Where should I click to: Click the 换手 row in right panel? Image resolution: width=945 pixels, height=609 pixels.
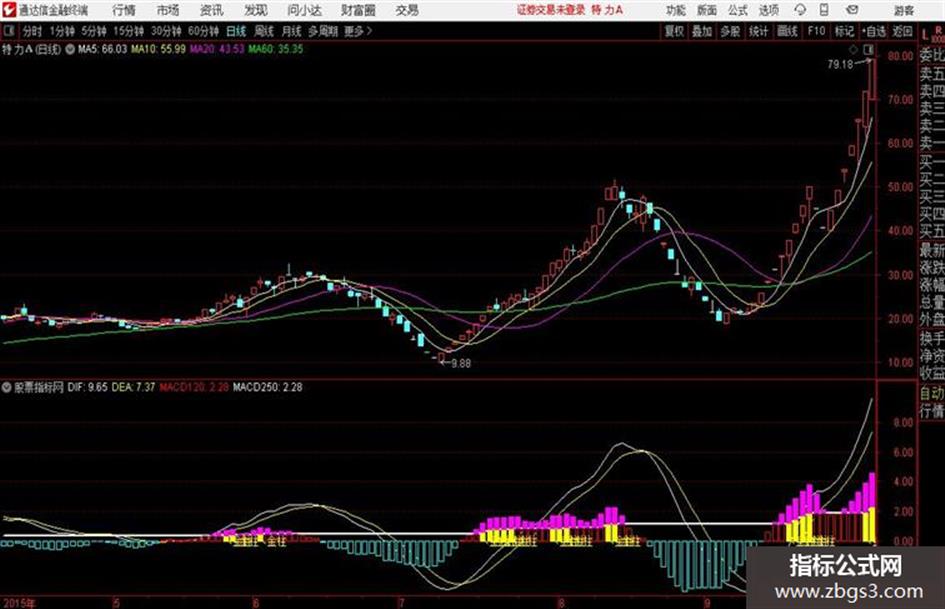tap(932, 338)
